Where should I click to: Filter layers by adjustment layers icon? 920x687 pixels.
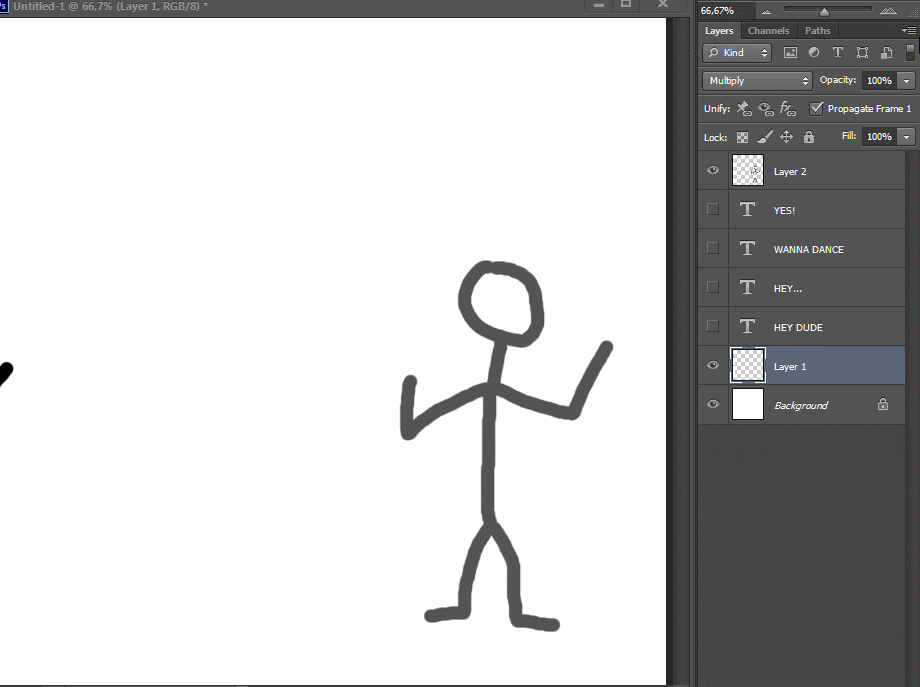pos(814,53)
